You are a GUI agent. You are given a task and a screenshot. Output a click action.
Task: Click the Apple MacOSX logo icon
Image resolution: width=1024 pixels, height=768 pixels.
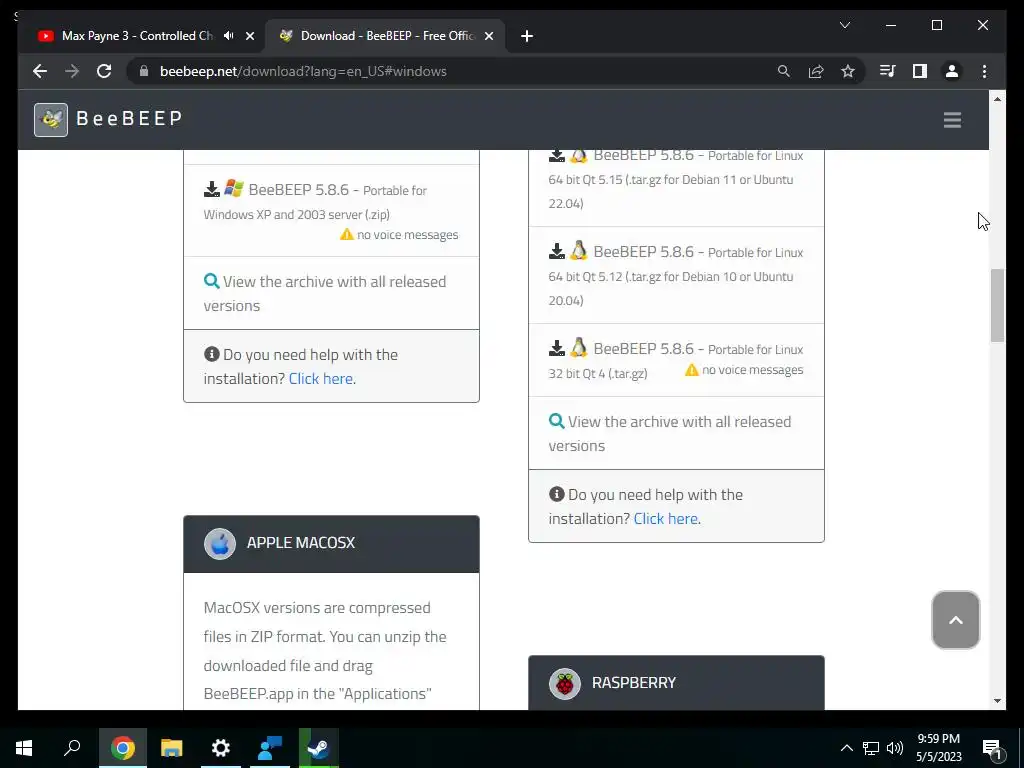220,543
